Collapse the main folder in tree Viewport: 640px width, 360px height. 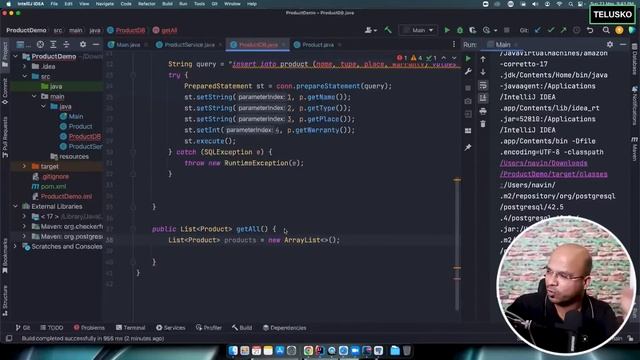(x=34, y=96)
